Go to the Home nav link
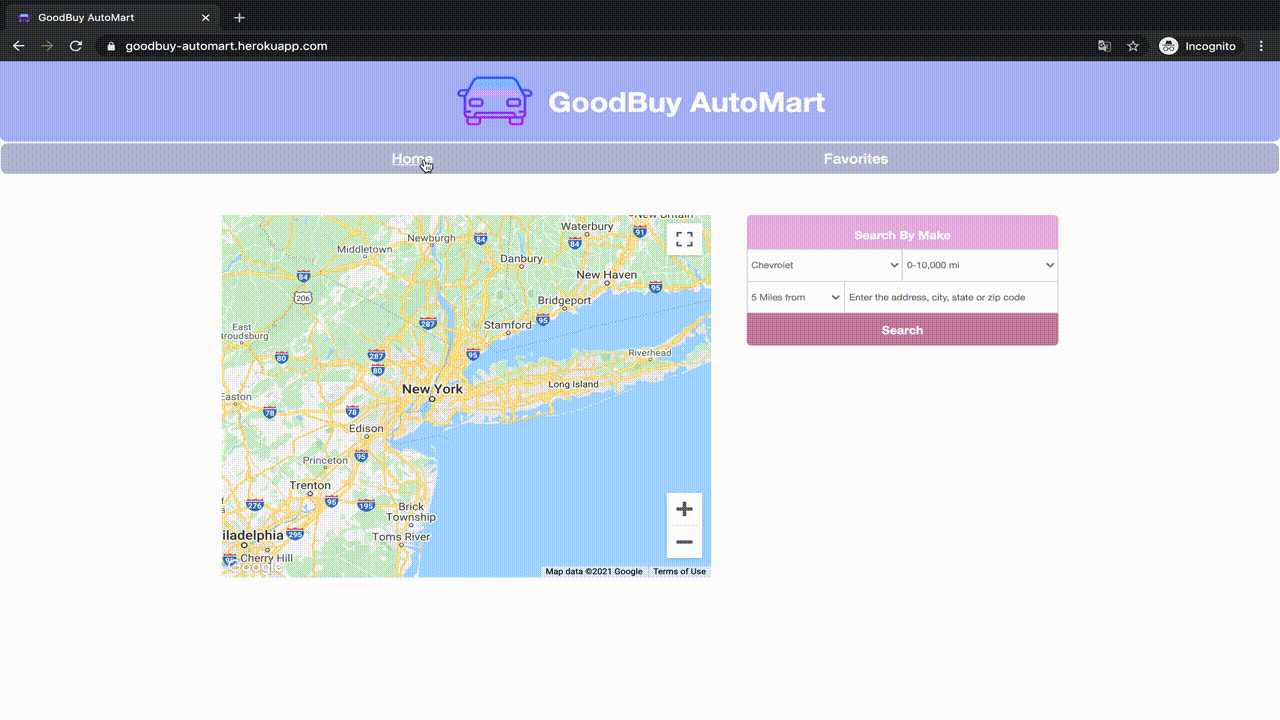The image size is (1280, 720). (x=411, y=159)
